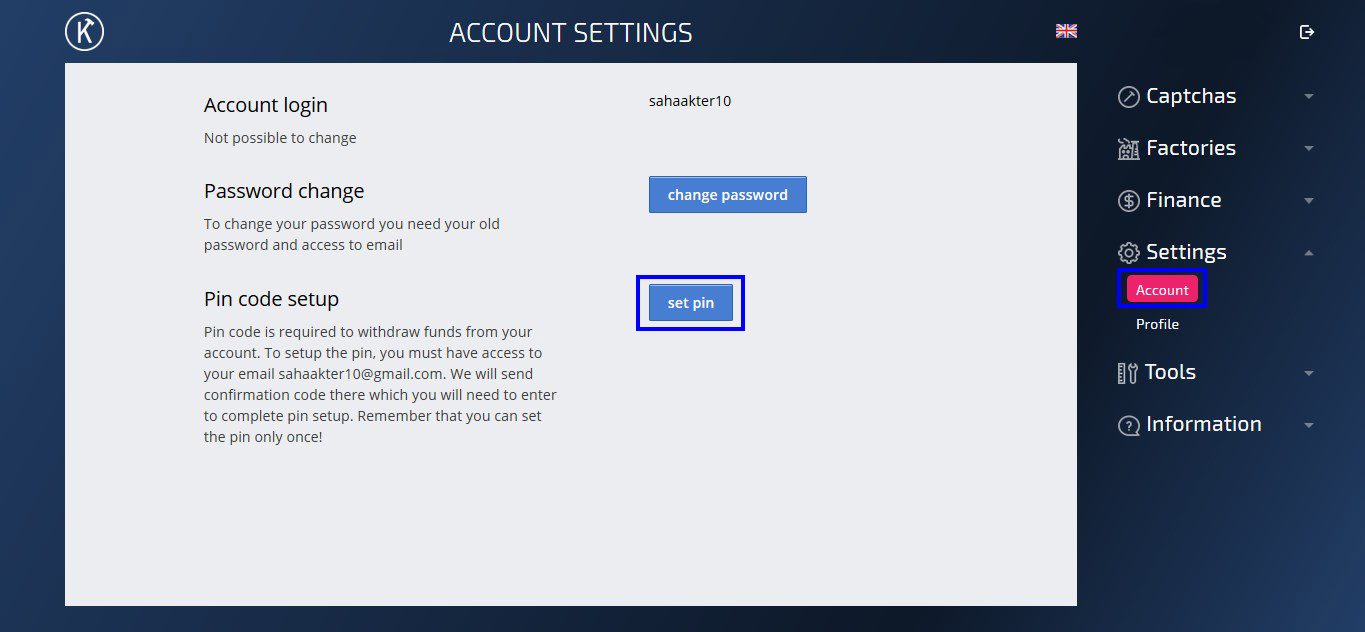
Task: Click the username sahaakter10 text
Action: (690, 101)
